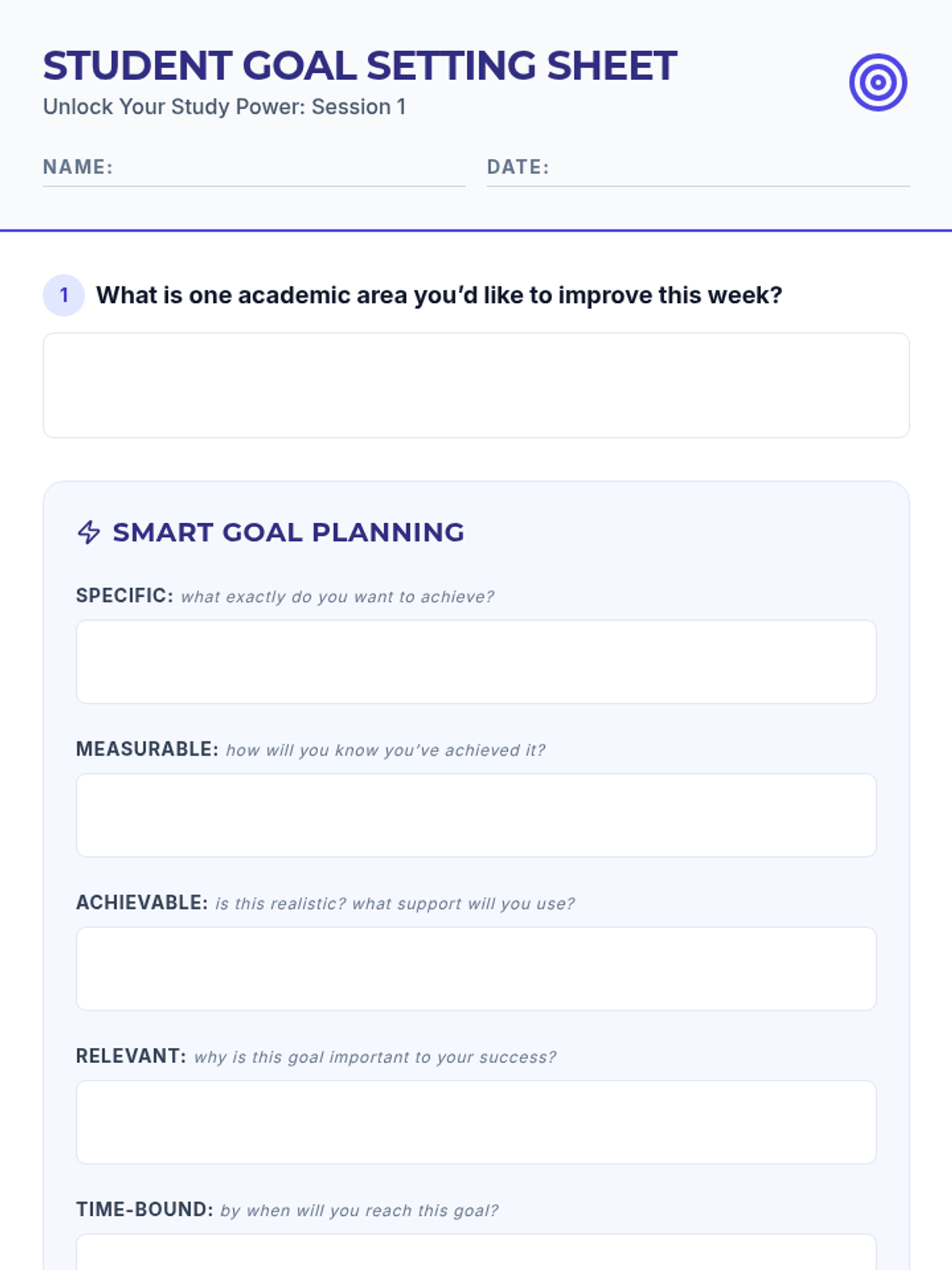
Task: Click the Student Goal Setting Sheet title
Action: click(359, 66)
